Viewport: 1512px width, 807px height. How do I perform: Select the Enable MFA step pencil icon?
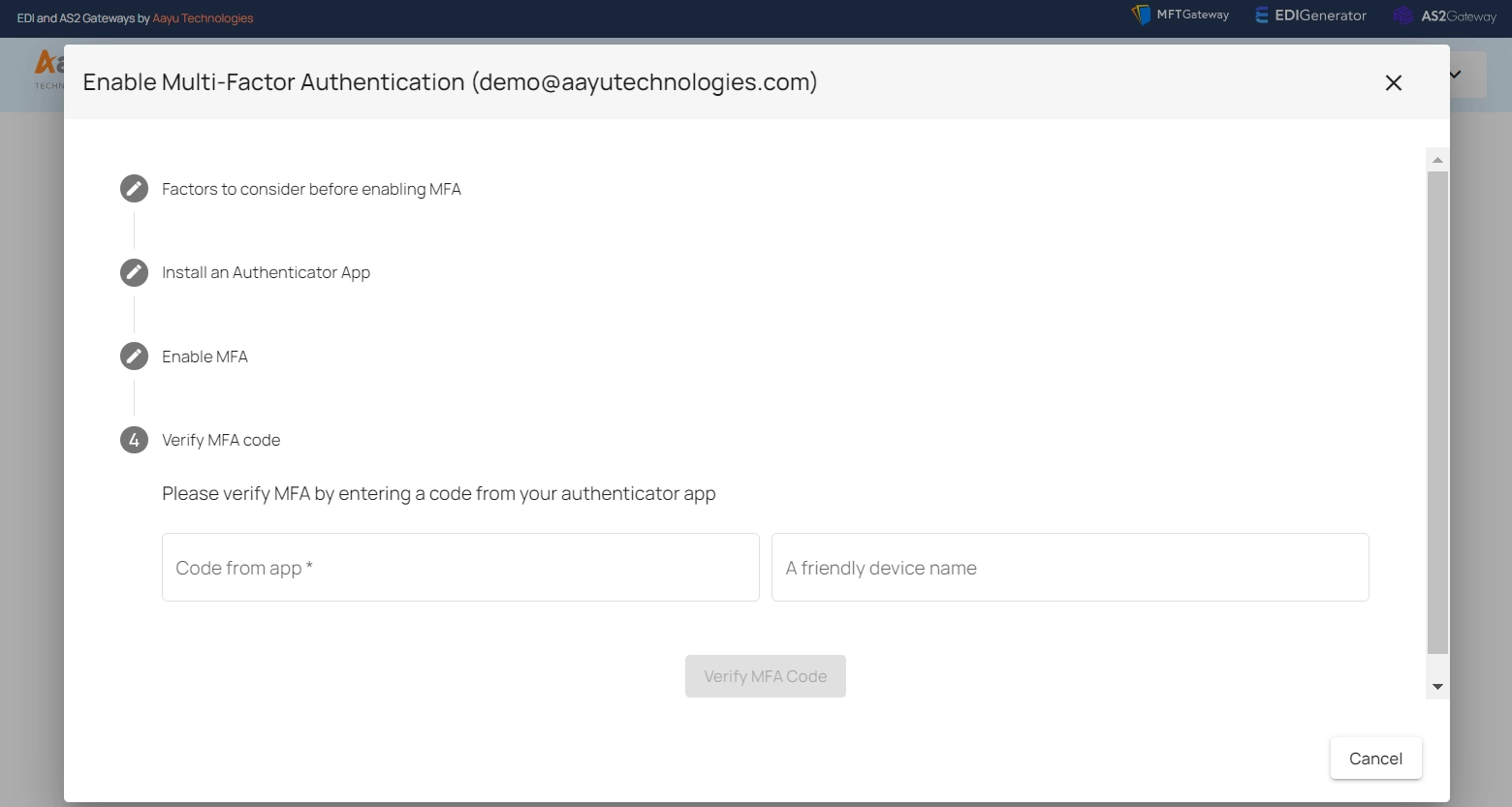pos(134,356)
